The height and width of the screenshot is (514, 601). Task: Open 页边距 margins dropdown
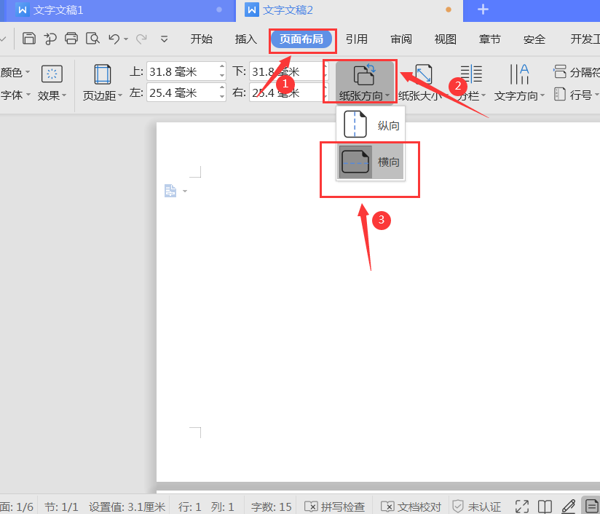pyautogui.click(x=102, y=82)
